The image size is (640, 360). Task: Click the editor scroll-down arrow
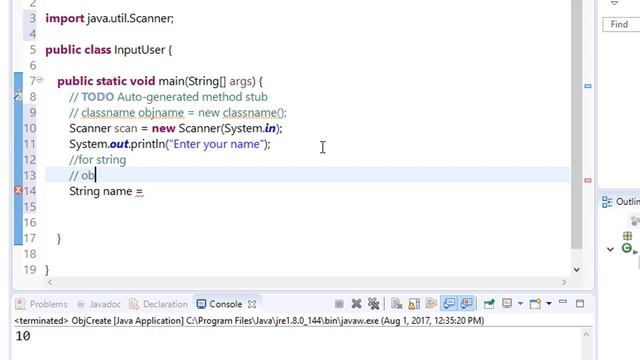pos(577,269)
